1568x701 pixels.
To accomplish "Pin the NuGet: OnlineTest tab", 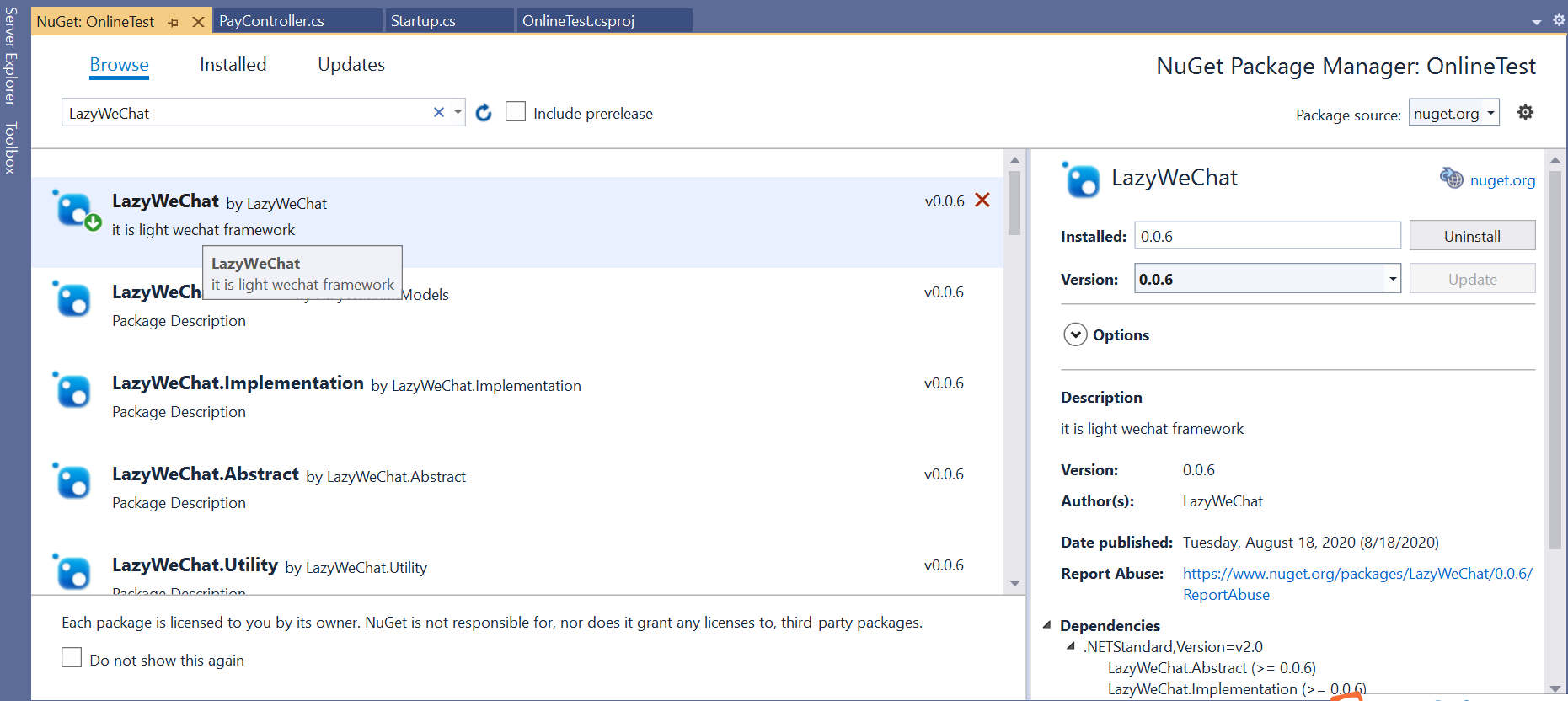I will coord(174,23).
